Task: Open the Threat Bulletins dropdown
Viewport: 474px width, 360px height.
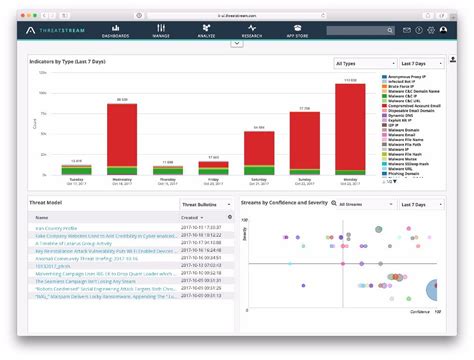Action: 206,204
